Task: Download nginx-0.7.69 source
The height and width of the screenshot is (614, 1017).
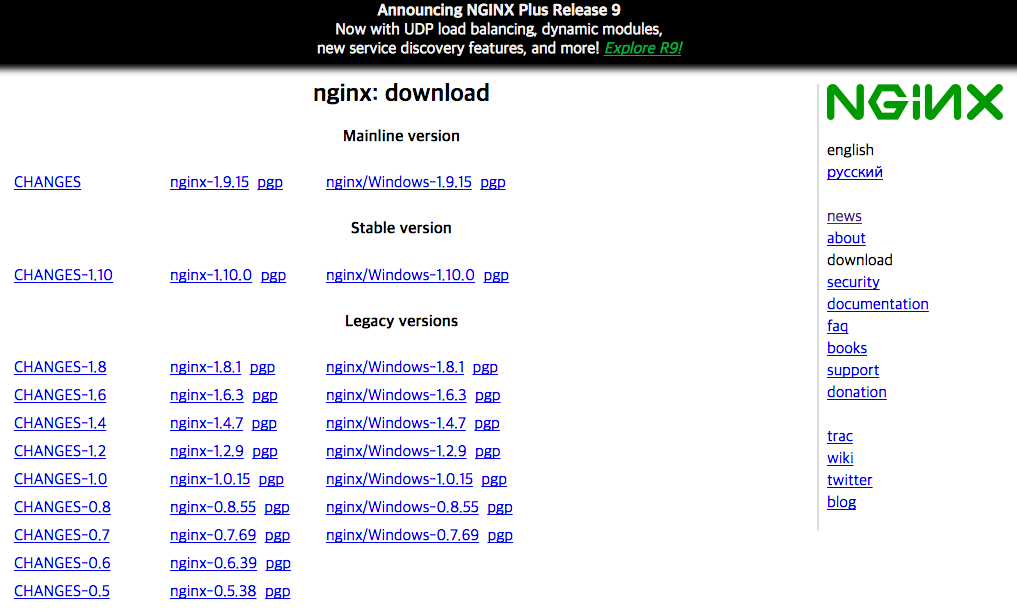Action: click(x=213, y=535)
